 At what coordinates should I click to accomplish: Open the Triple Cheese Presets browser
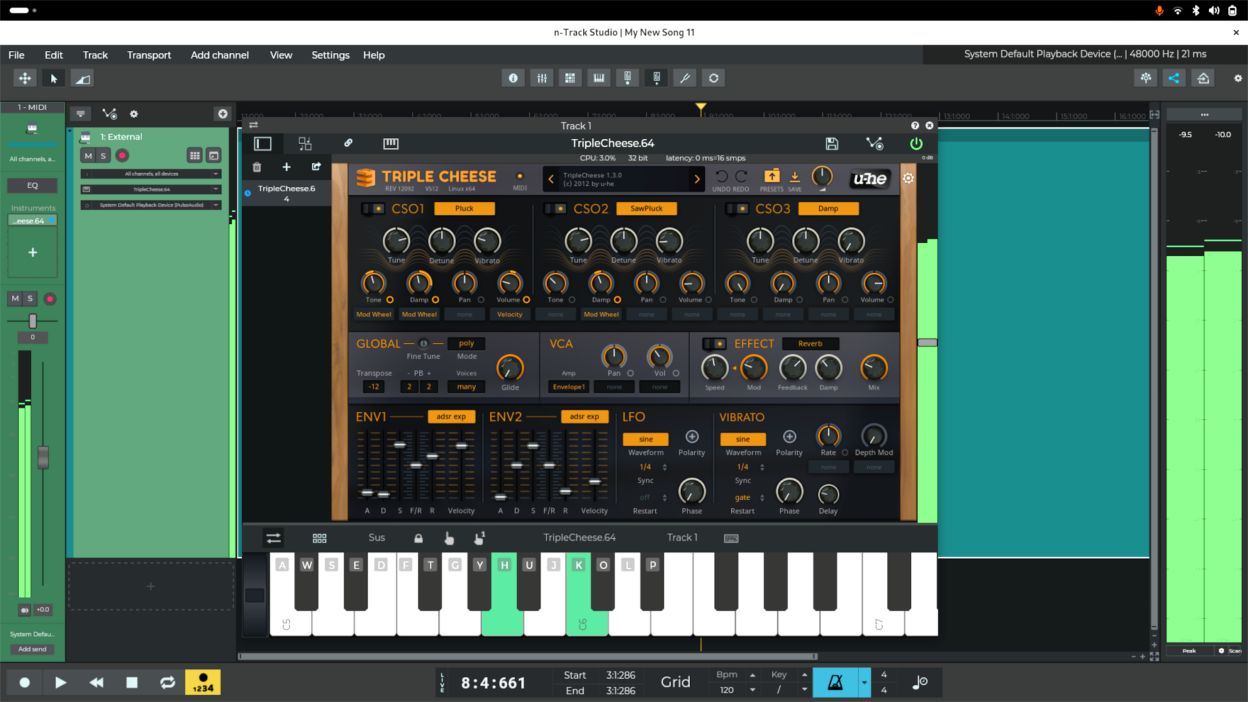click(x=771, y=177)
